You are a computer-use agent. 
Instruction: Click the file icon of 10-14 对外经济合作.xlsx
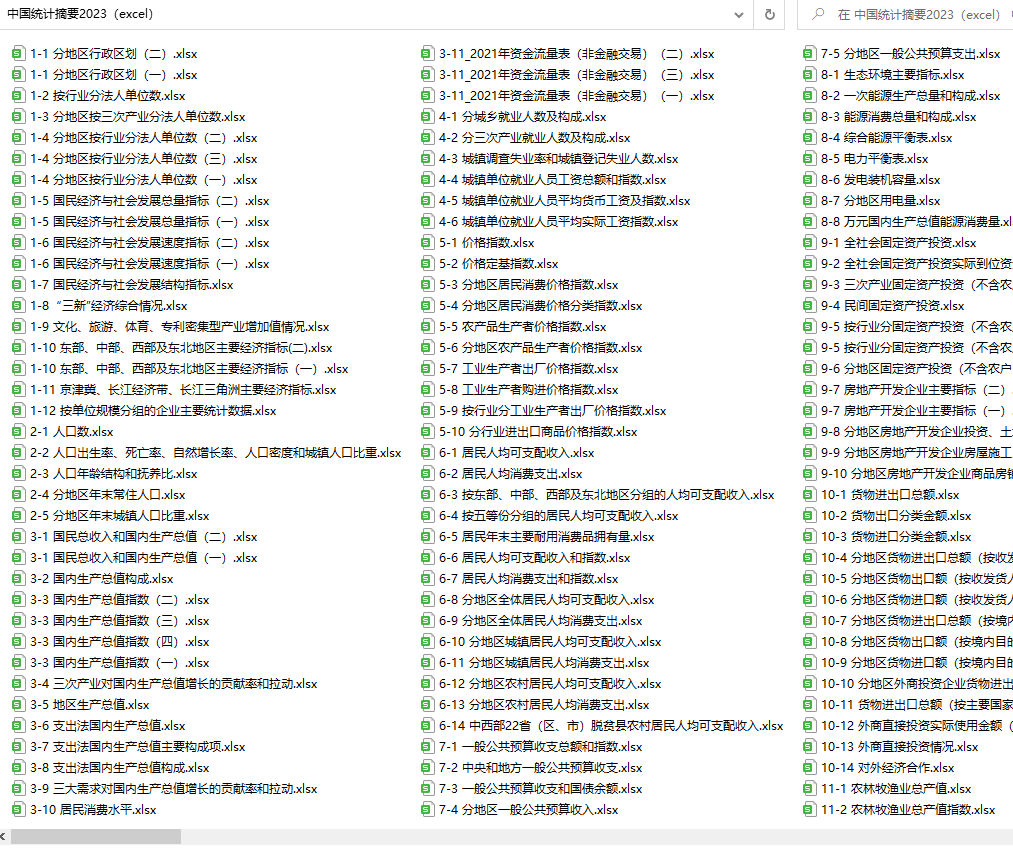click(809, 767)
